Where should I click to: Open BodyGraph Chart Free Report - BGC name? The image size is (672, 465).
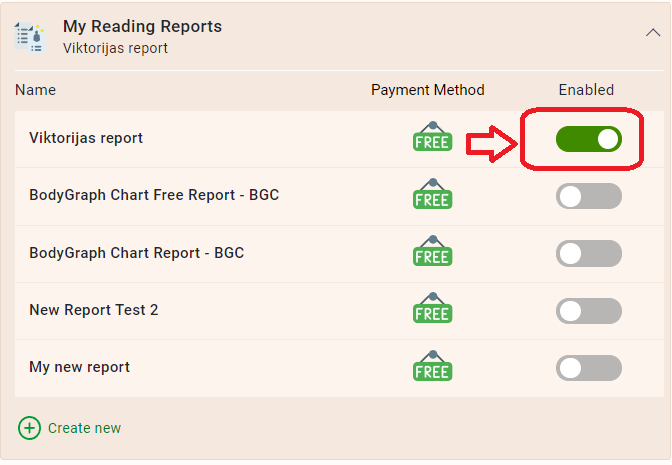(154, 195)
